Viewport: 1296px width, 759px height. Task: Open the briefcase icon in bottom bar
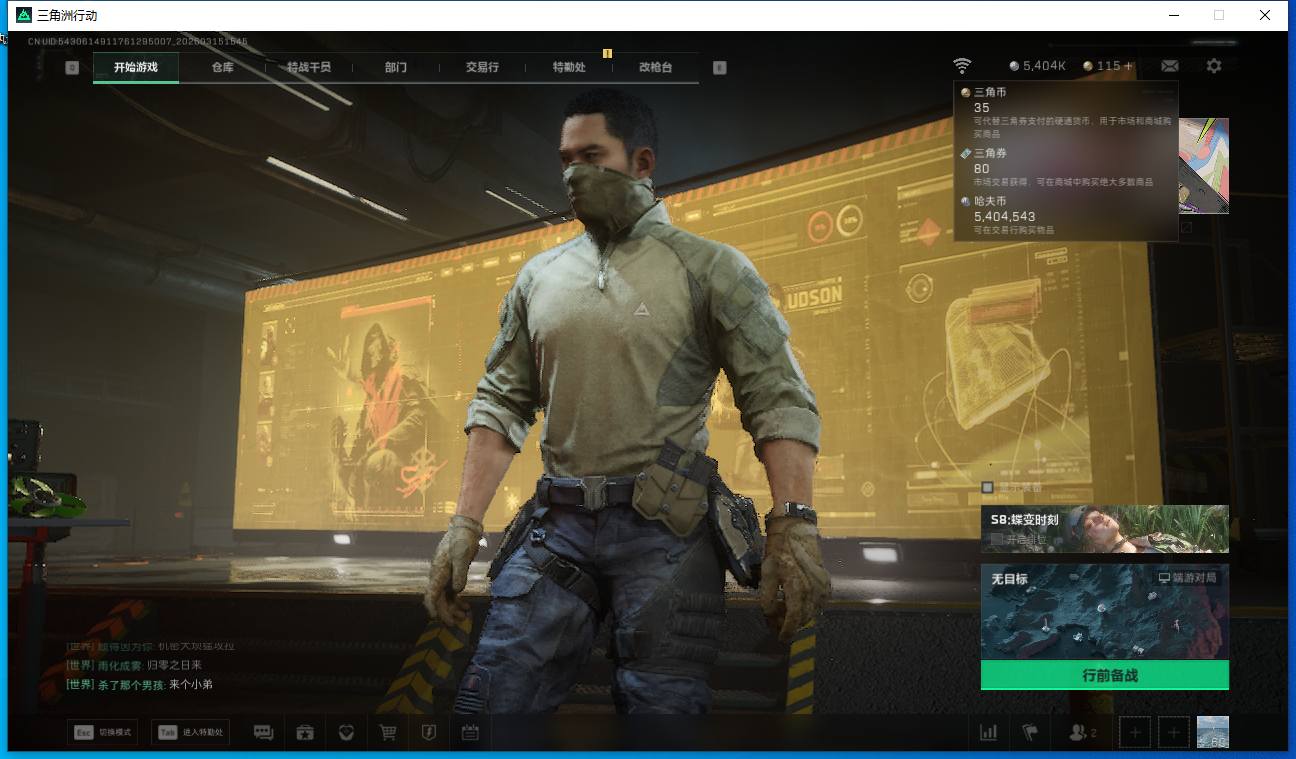click(305, 732)
